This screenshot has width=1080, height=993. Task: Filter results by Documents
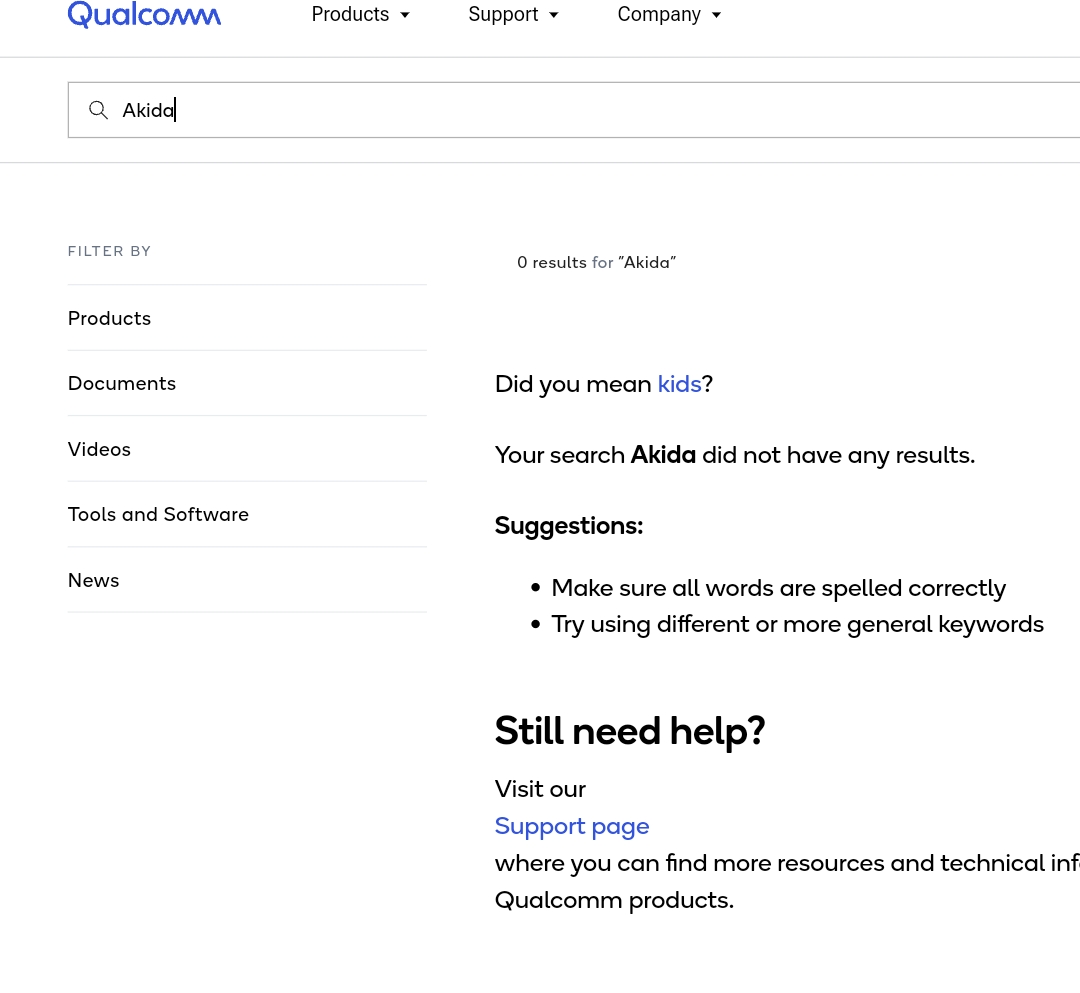pos(247,384)
